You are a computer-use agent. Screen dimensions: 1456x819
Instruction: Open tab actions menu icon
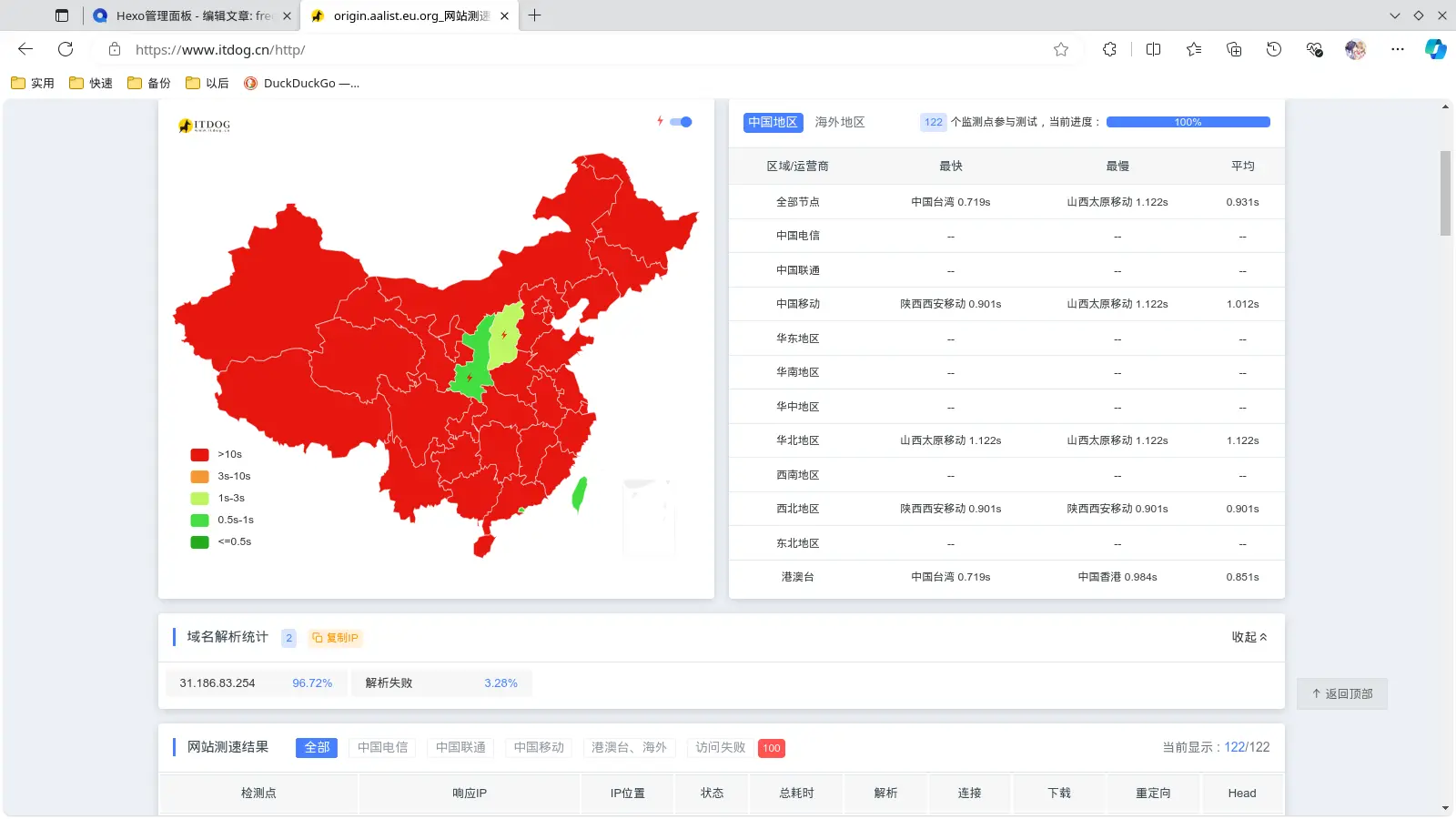pos(62,15)
